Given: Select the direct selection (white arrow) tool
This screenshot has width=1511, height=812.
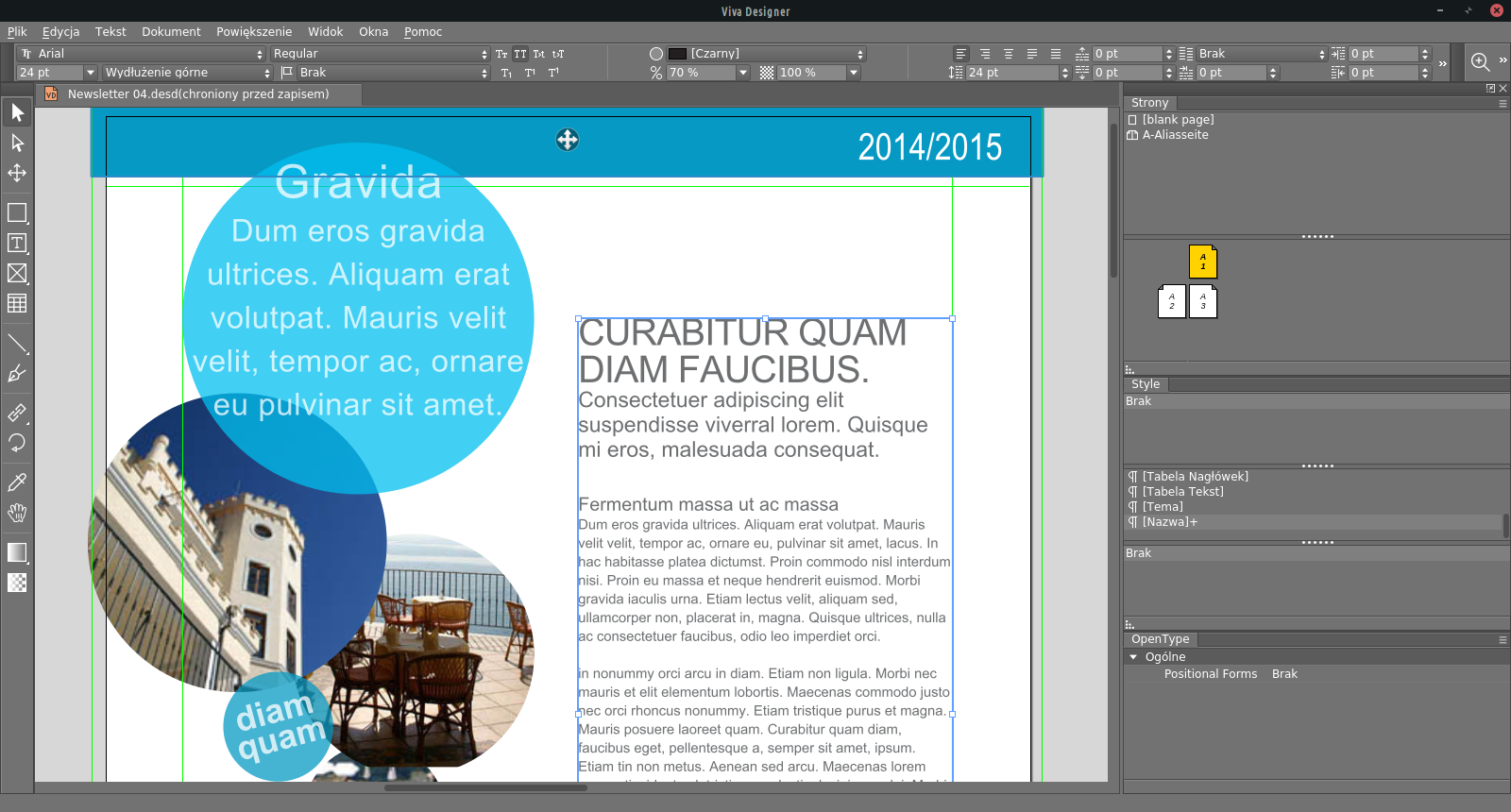Looking at the screenshot, I should (17, 144).
